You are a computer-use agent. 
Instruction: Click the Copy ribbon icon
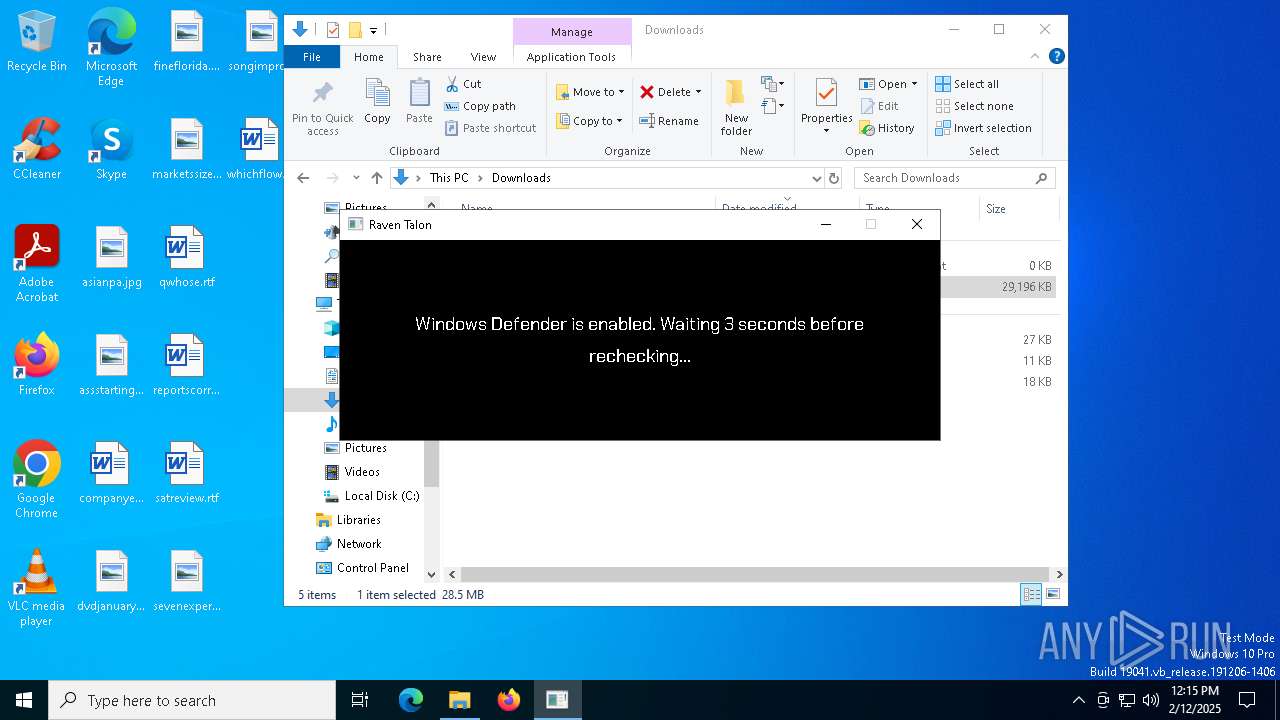click(x=377, y=101)
